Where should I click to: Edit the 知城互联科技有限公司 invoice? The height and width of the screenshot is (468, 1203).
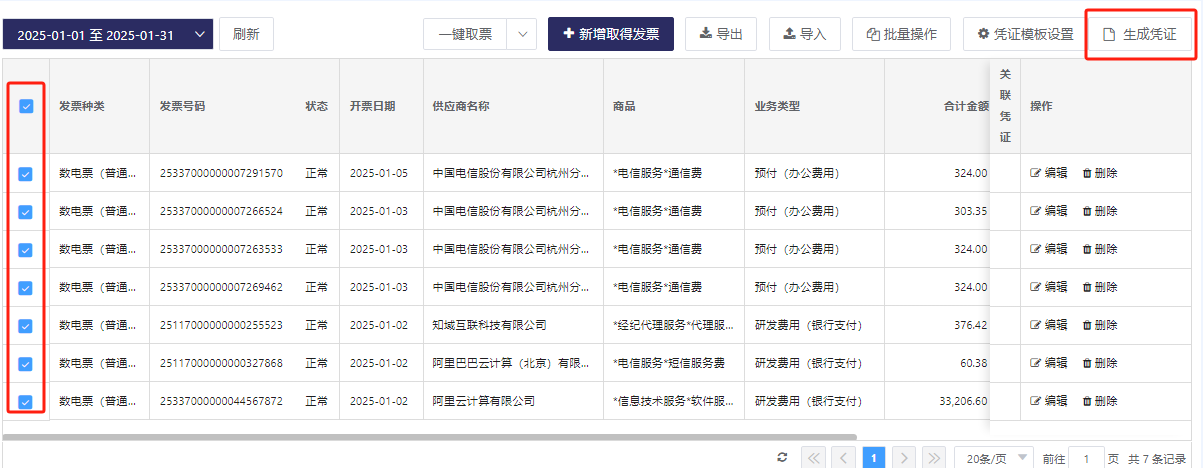[x=1049, y=325]
